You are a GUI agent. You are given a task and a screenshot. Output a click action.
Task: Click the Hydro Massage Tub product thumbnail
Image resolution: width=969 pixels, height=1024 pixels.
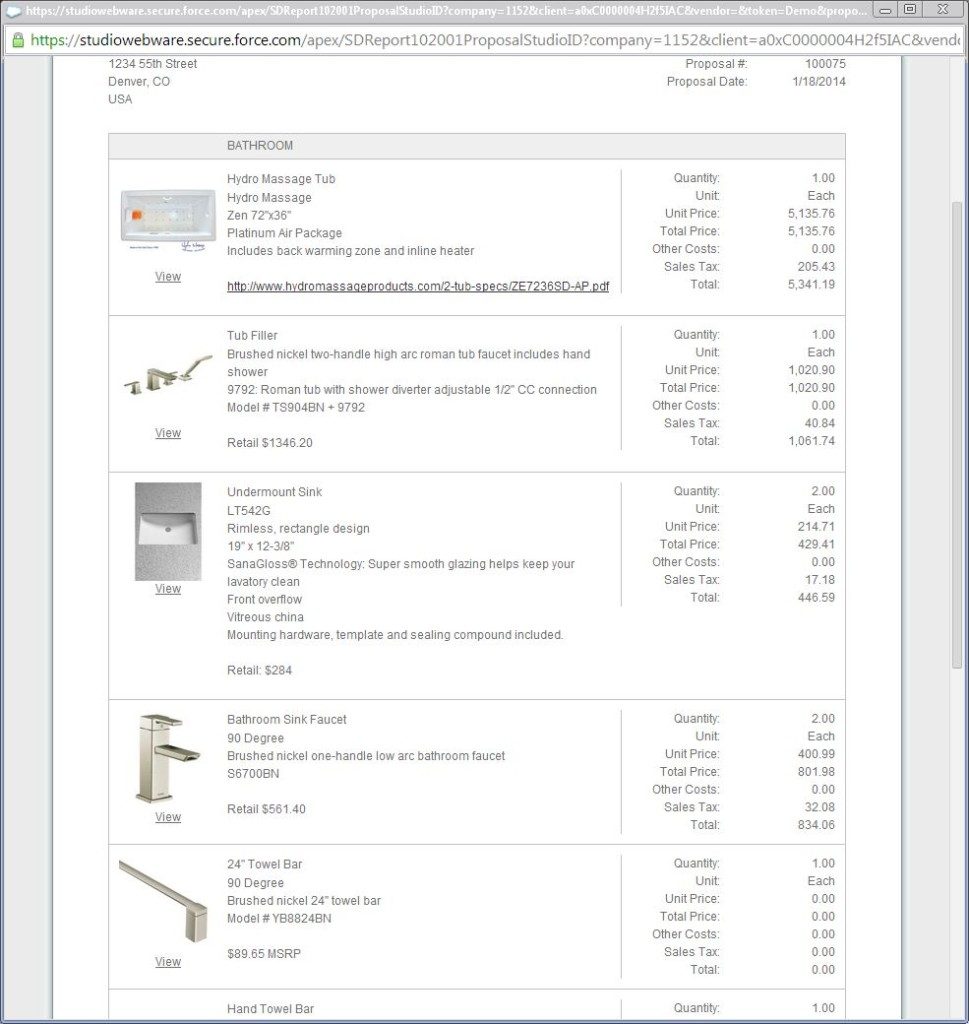click(168, 220)
